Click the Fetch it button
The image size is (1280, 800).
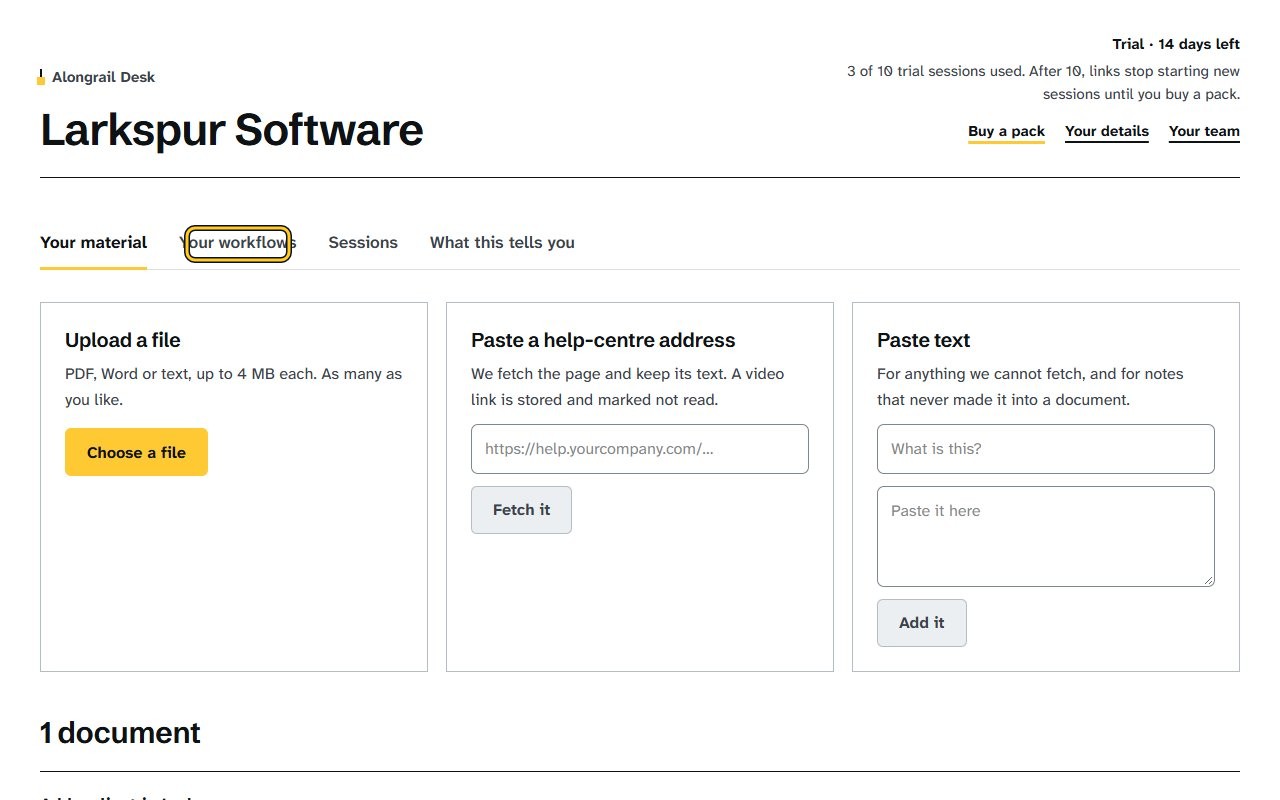521,510
